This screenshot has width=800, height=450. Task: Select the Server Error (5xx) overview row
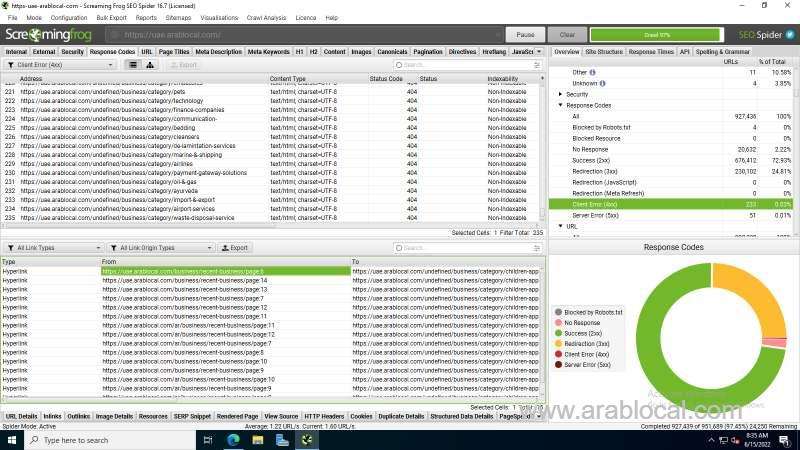coord(671,215)
